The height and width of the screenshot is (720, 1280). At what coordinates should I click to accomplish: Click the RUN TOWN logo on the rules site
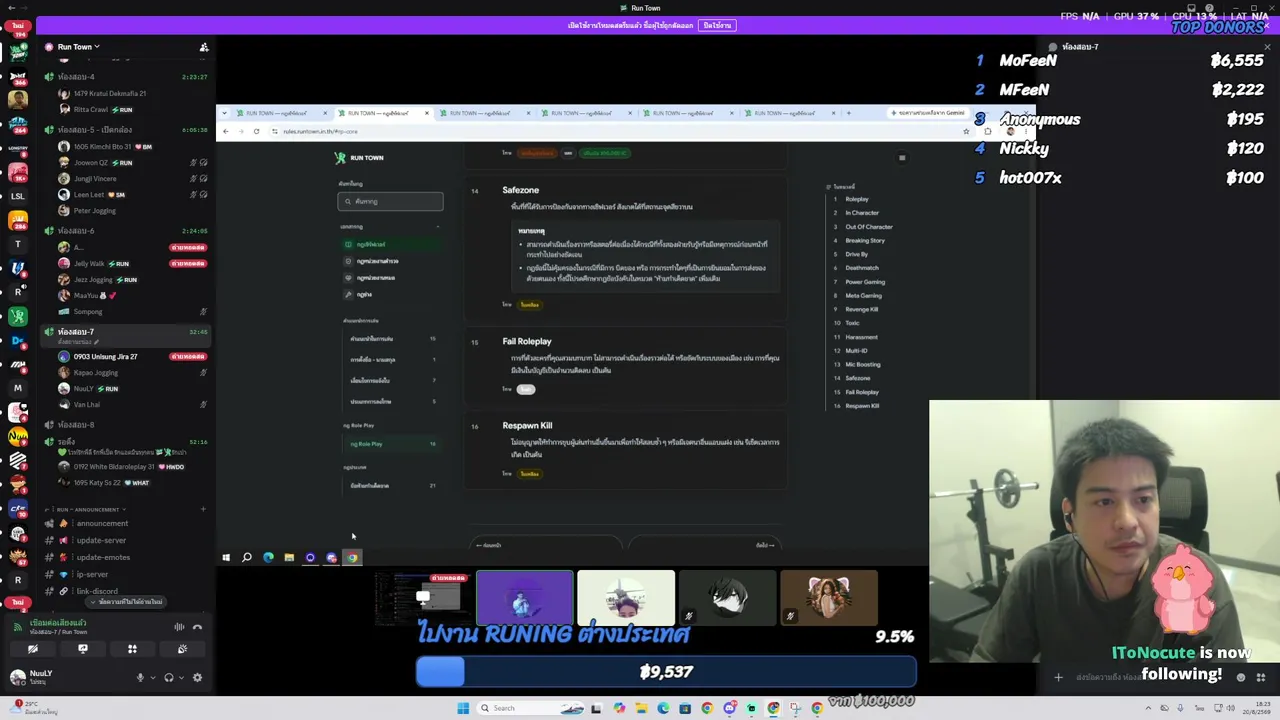(x=359, y=158)
